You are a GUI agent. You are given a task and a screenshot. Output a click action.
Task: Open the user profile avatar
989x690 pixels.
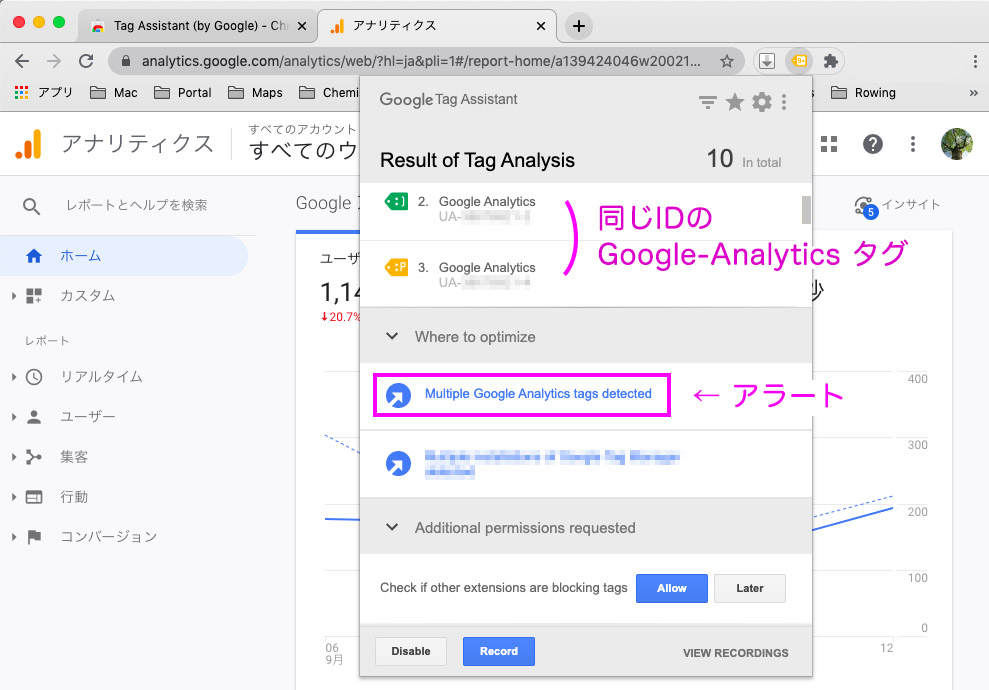956,144
